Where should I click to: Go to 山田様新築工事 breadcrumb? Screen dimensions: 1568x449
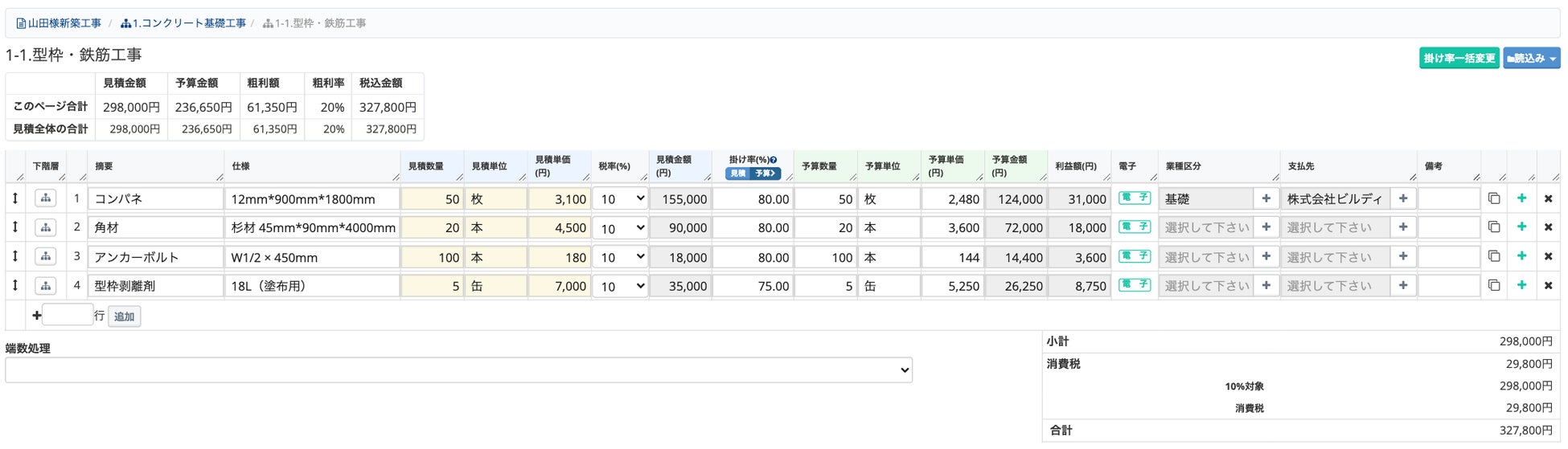pos(59,23)
